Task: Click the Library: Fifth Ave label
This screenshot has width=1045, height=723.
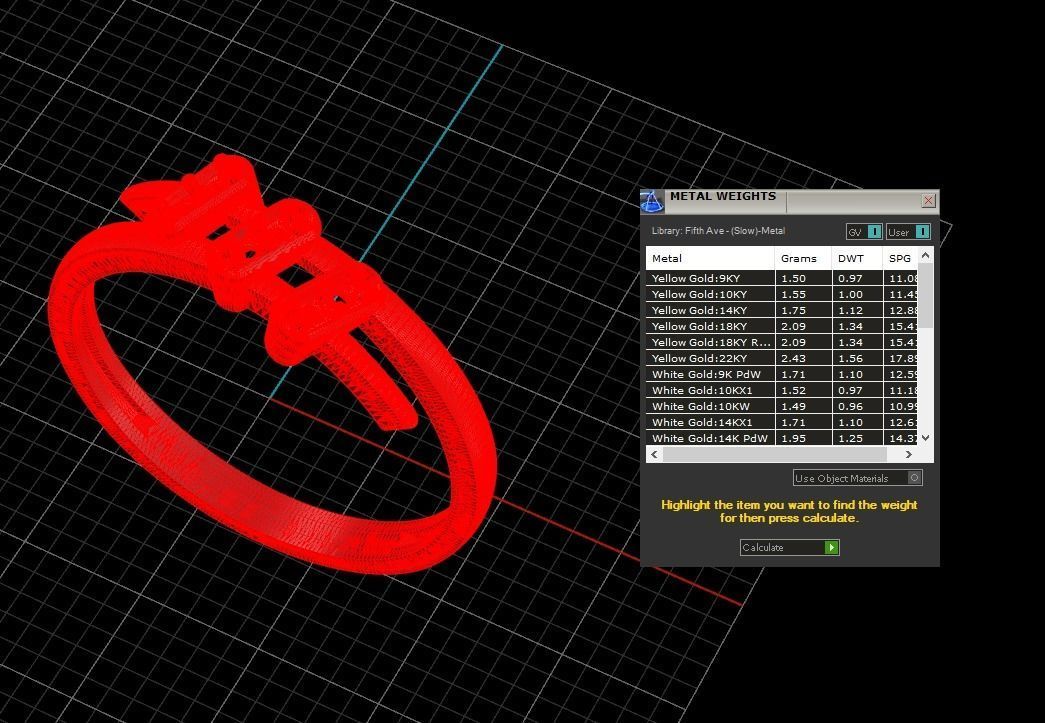Action: click(x=718, y=231)
